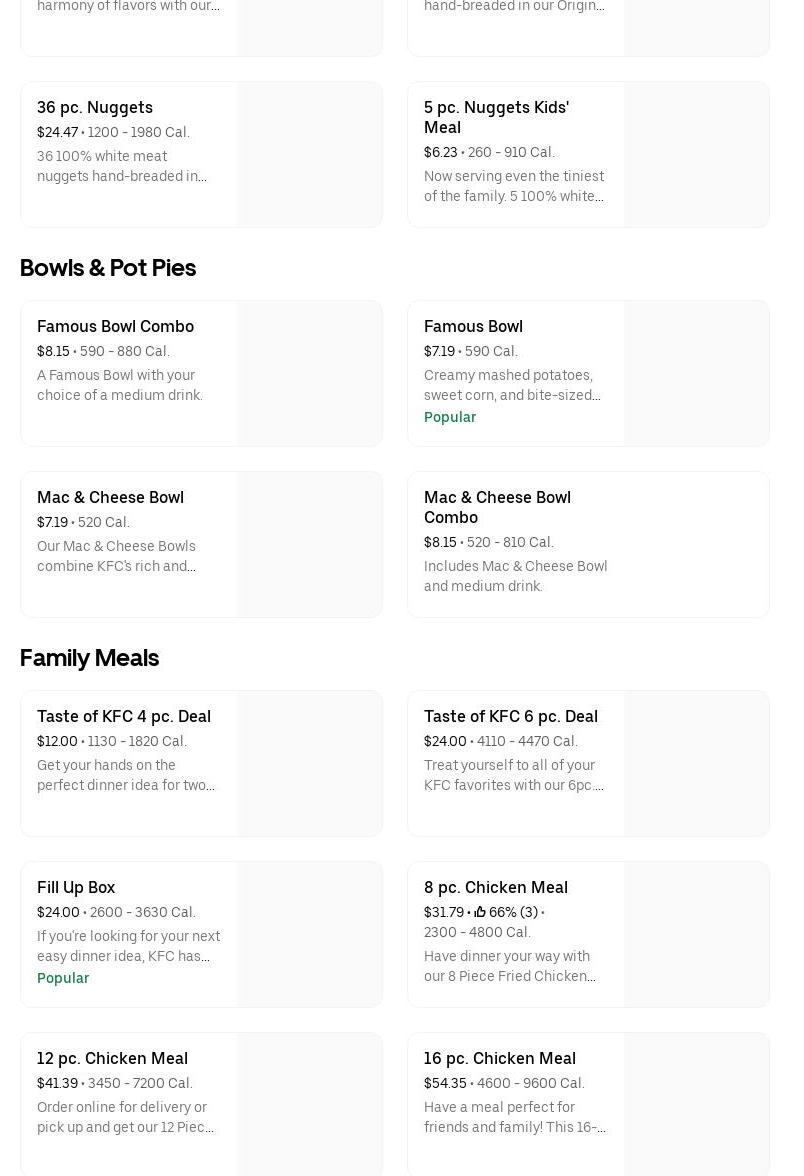Click the Popular label under Famous Bowl
The image size is (804, 1176).
(450, 417)
